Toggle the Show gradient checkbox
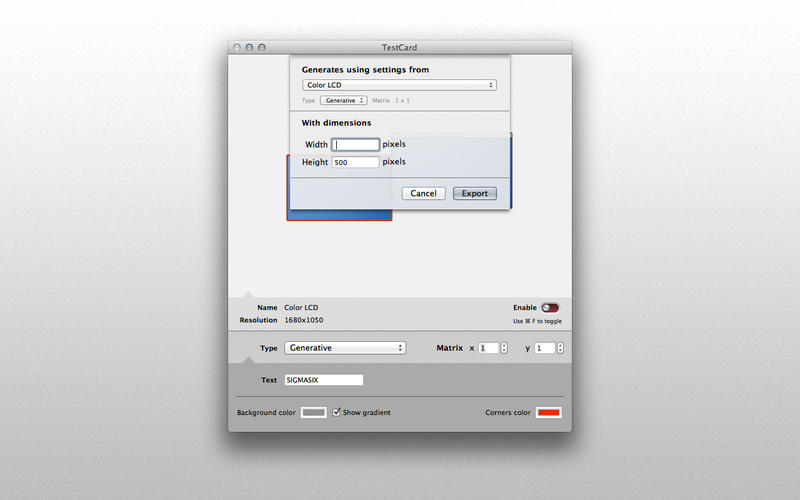Viewport: 800px width, 500px height. pos(338,412)
